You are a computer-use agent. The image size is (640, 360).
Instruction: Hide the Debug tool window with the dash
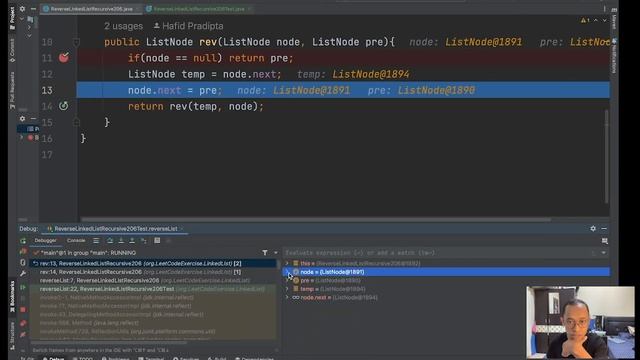604,229
